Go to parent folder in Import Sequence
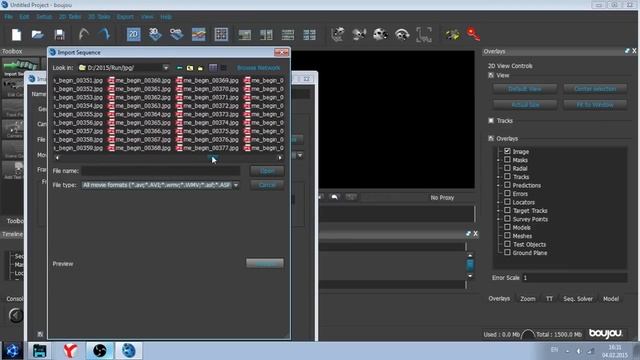The height and width of the screenshot is (360, 640). (190, 68)
